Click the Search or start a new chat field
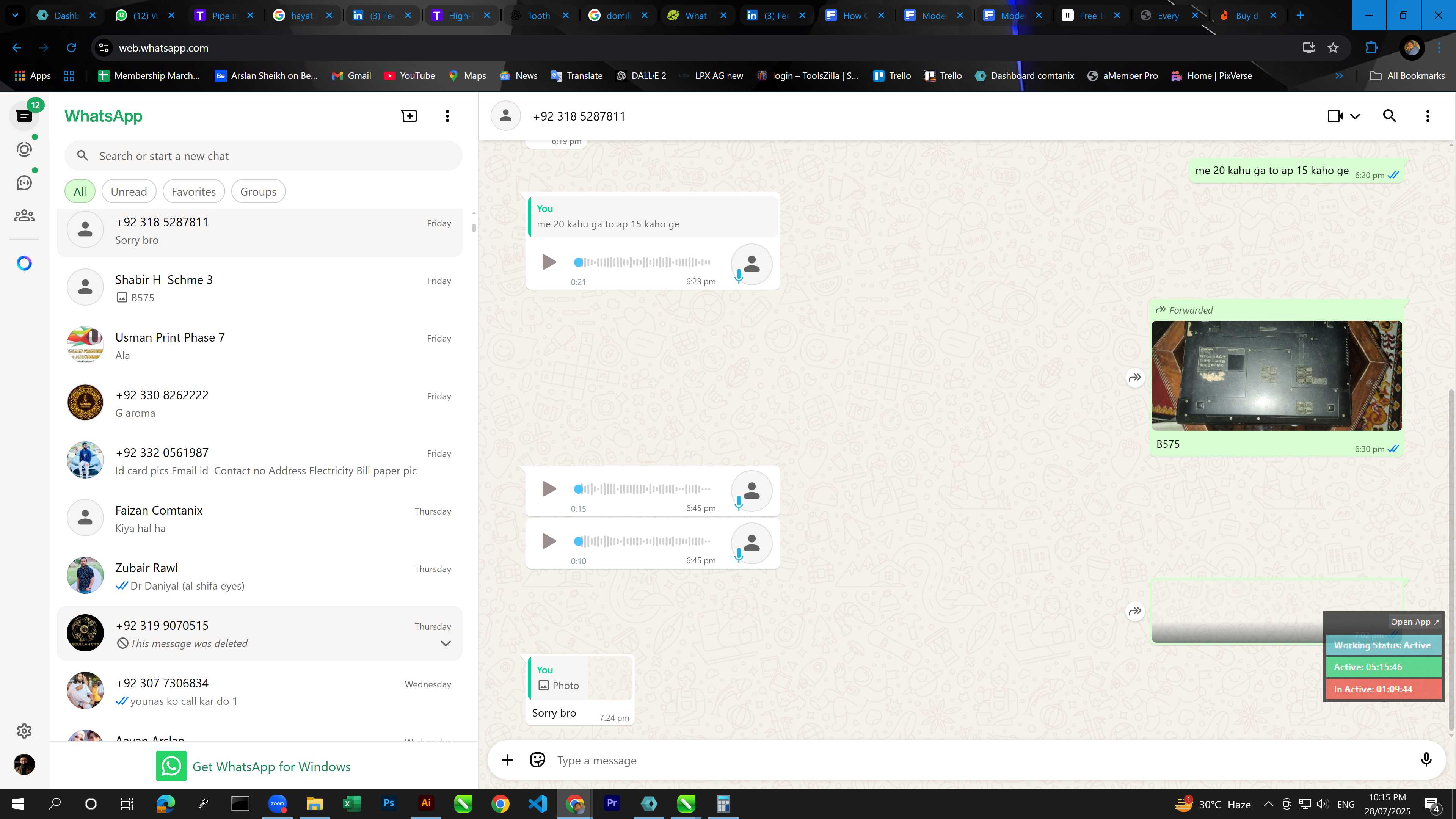1456x819 pixels. click(264, 156)
